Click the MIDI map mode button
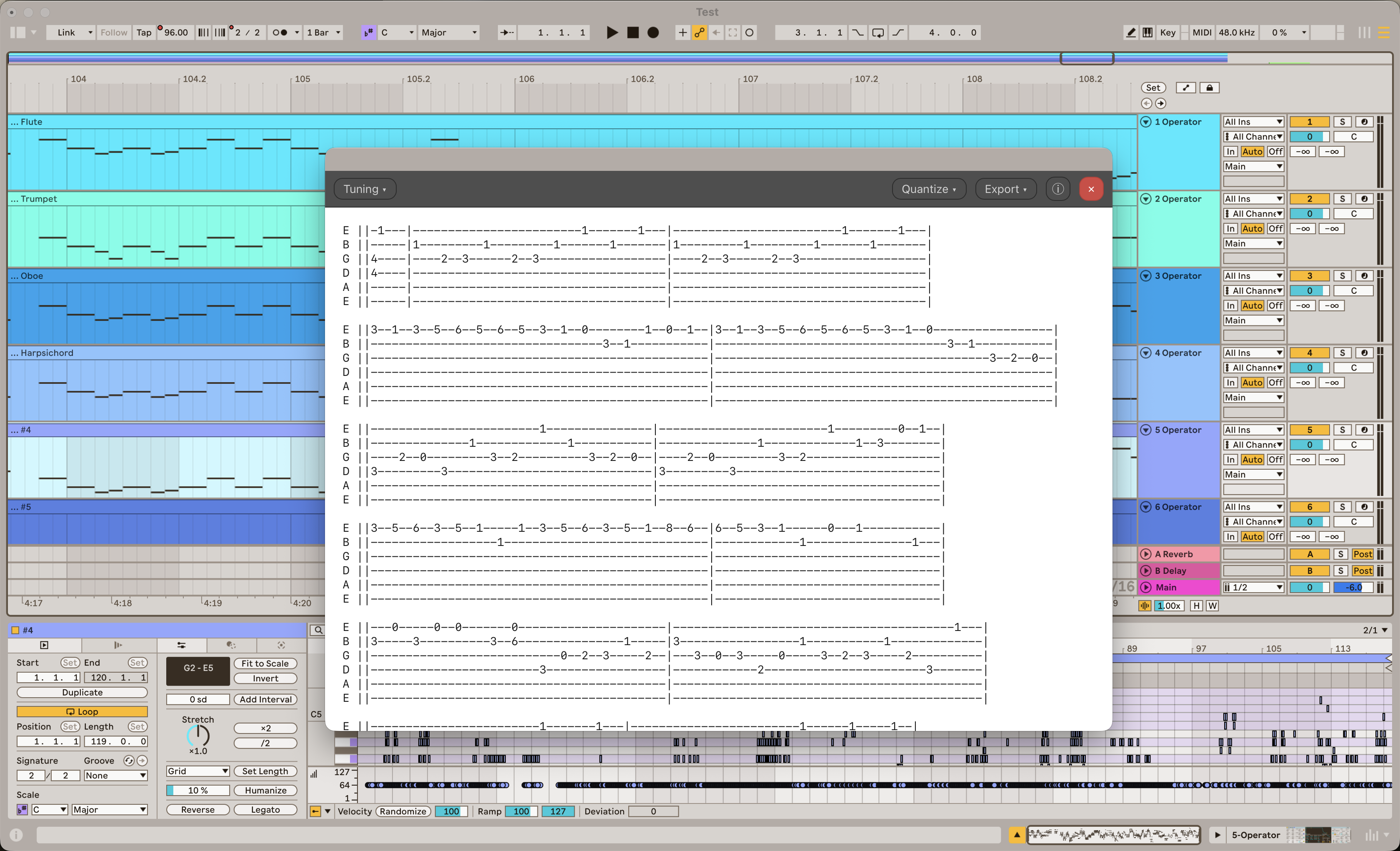The image size is (1400, 851). pyautogui.click(x=1202, y=33)
